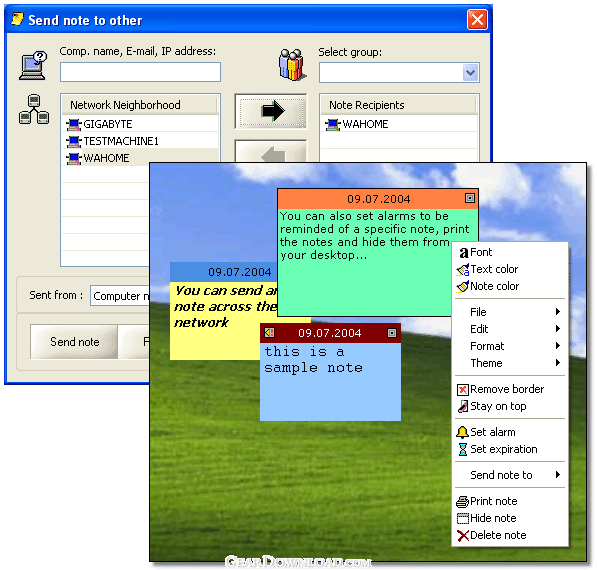
Task: Click the people group icon
Action: [x=292, y=64]
